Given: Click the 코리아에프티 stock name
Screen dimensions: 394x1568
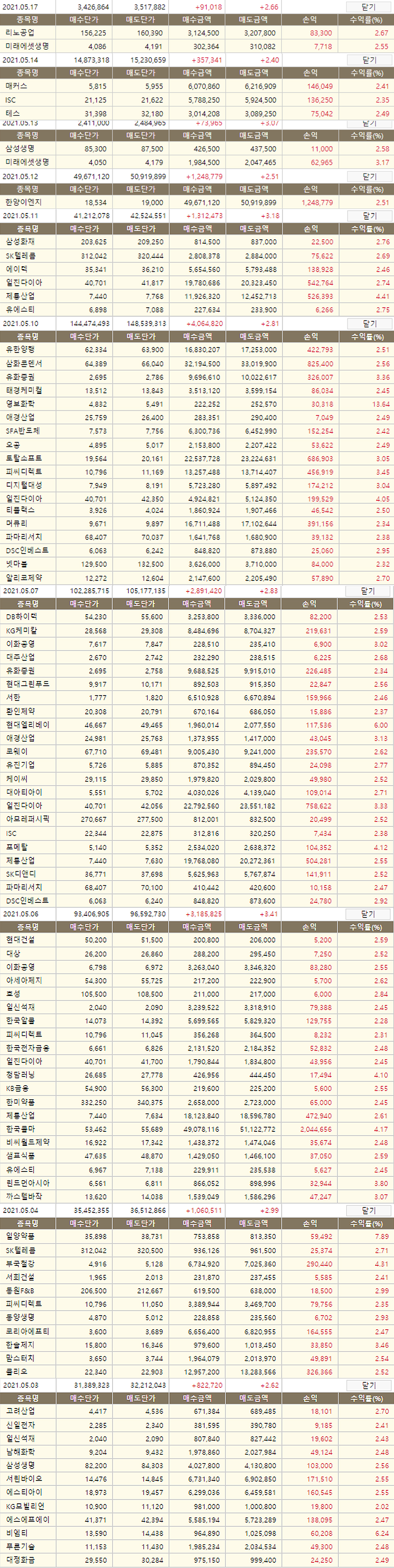Looking at the screenshot, I should pyautogui.click(x=27, y=1331).
